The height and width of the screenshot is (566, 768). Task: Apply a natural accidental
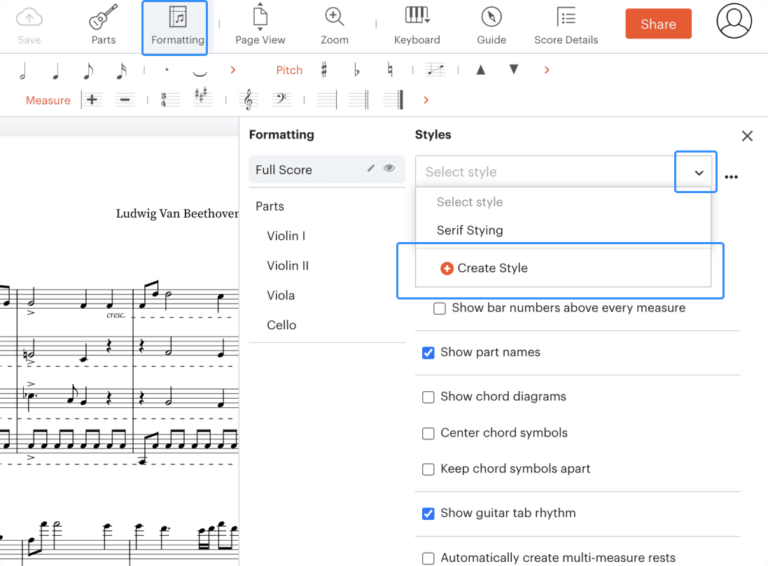390,70
